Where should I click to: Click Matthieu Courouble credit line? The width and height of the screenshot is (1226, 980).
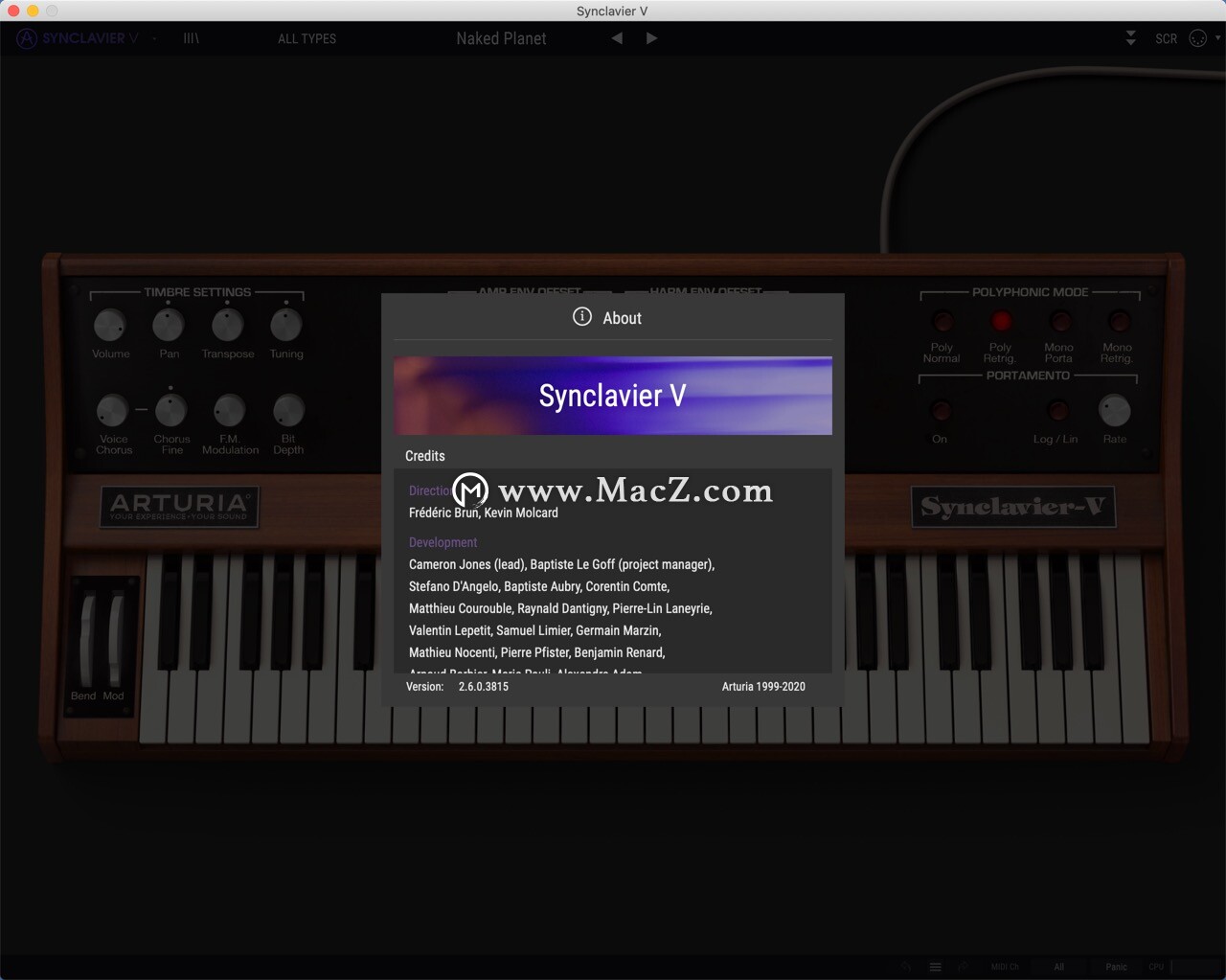coord(560,608)
